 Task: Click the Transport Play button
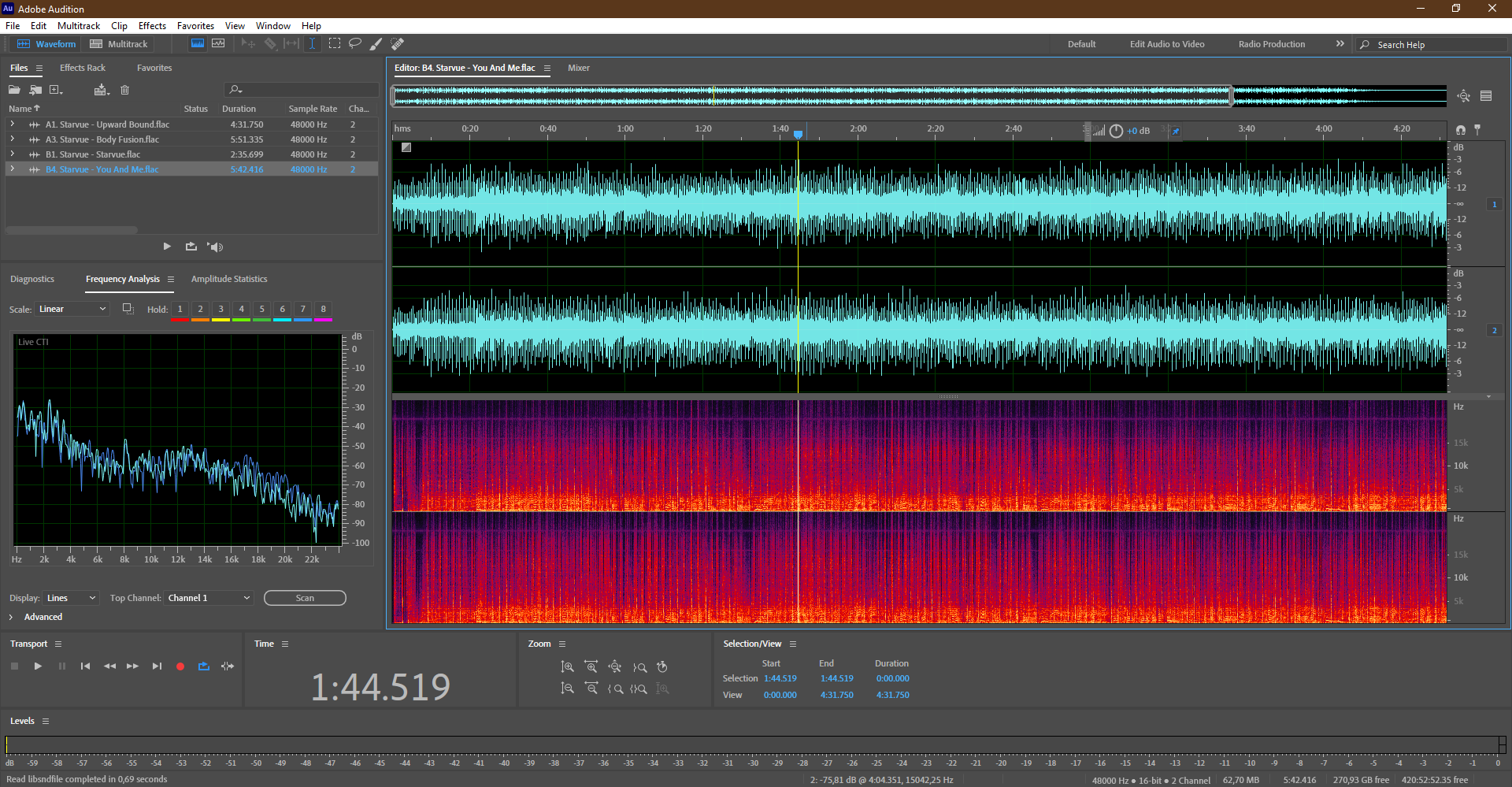(38, 666)
